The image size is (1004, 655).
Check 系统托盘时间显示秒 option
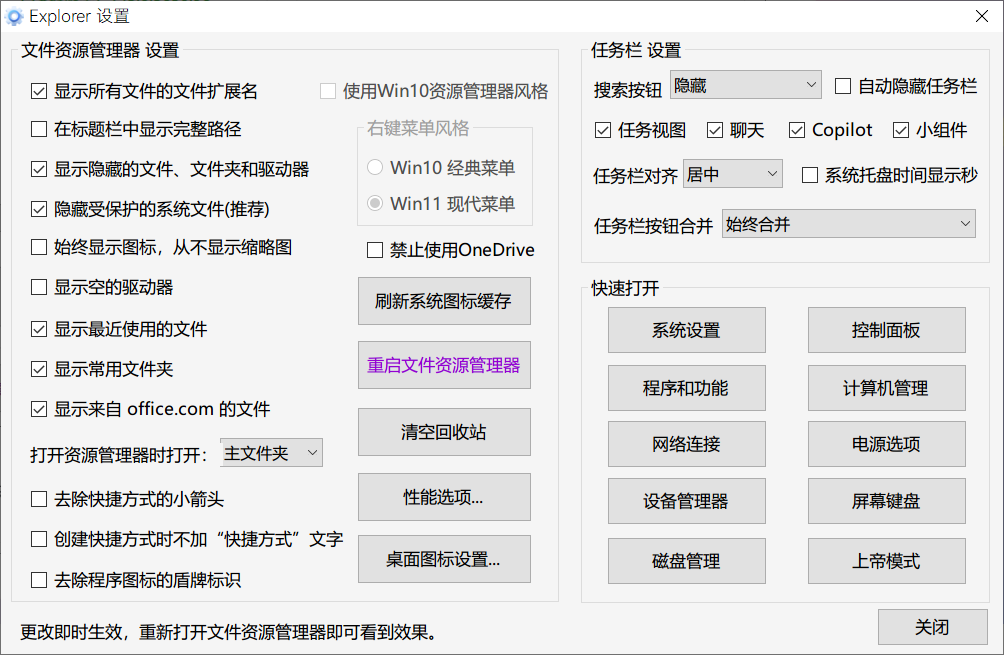pos(810,175)
